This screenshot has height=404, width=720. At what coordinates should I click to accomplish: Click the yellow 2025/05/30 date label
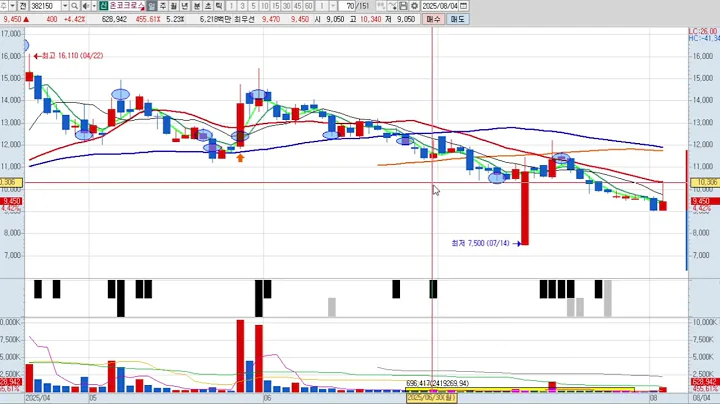click(x=431, y=398)
